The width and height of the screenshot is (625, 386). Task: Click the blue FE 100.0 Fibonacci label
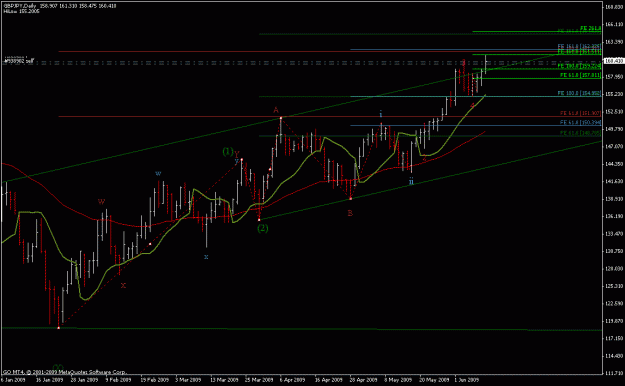[579, 93]
